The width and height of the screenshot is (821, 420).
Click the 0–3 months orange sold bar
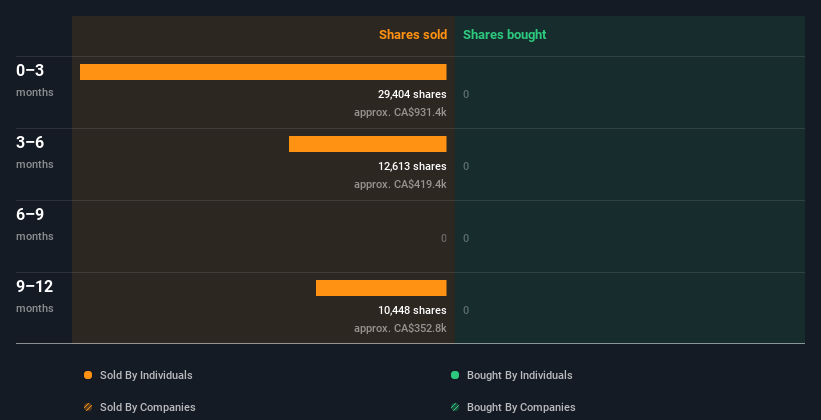pyautogui.click(x=263, y=72)
